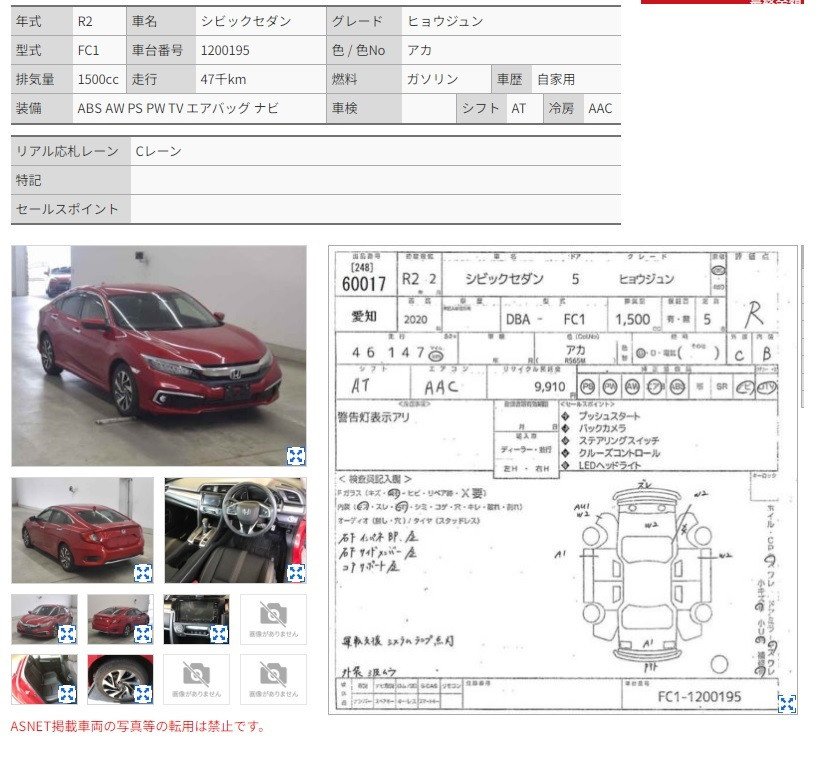Expand the steering wheel interior photo
821x771 pixels.
point(296,573)
